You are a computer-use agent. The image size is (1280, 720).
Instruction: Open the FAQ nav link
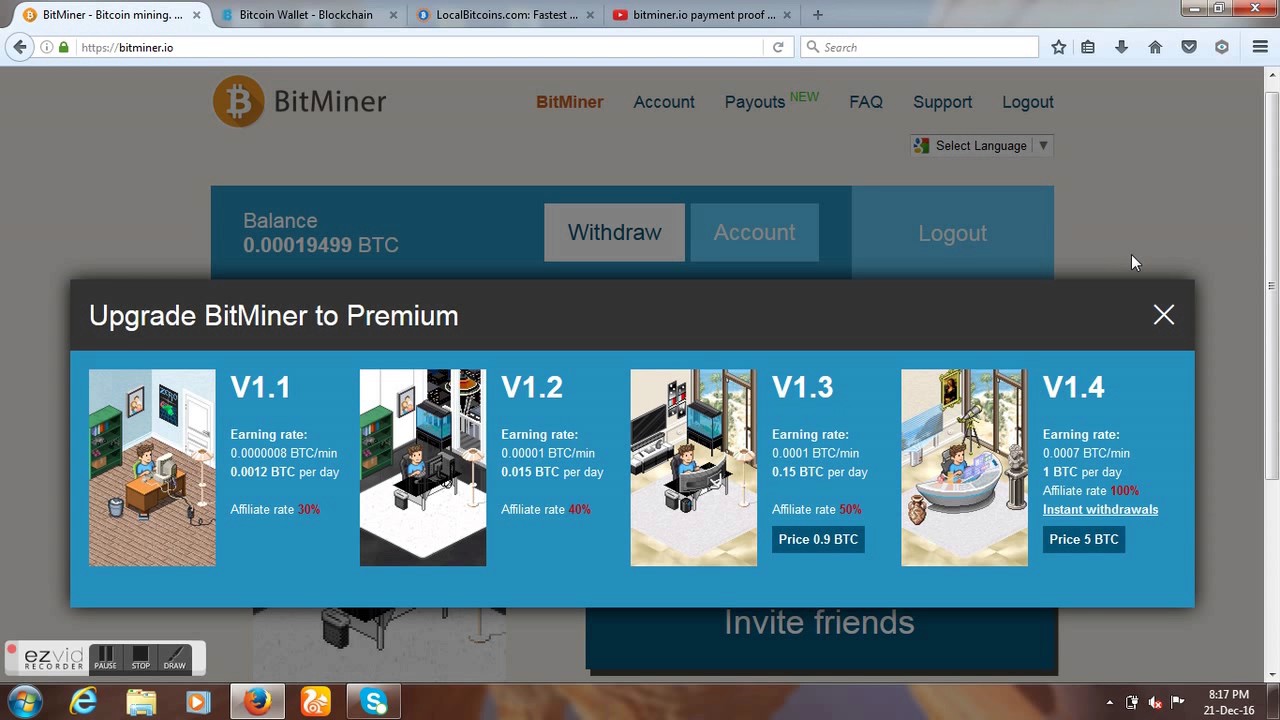pos(866,102)
